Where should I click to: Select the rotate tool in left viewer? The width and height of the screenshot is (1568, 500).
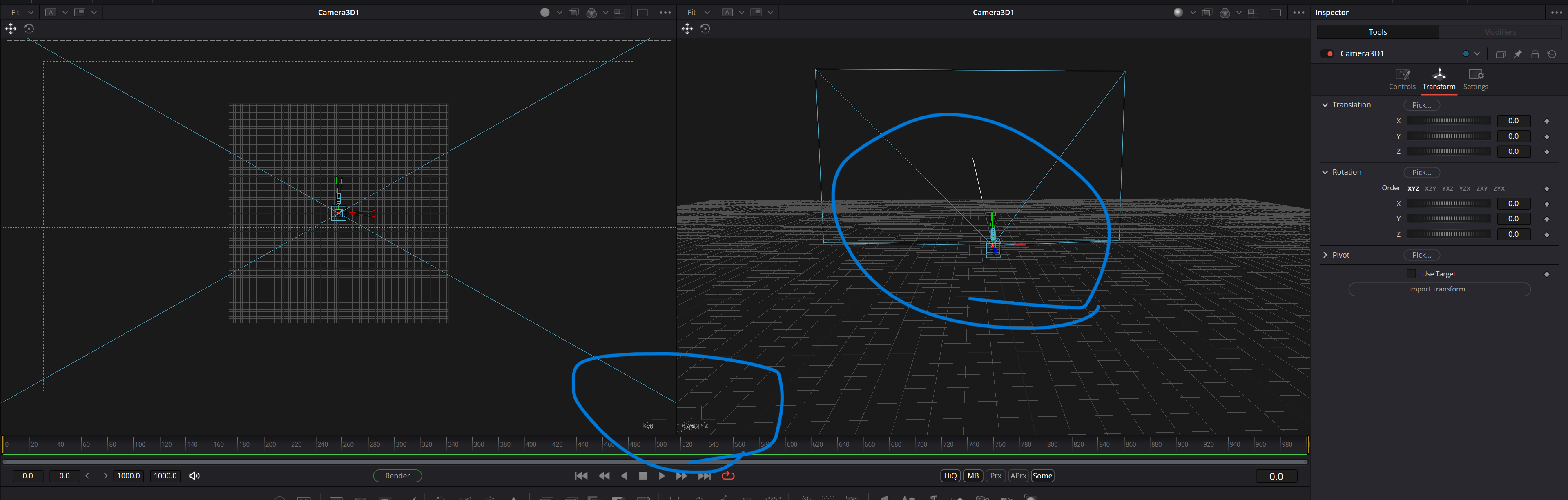(29, 29)
